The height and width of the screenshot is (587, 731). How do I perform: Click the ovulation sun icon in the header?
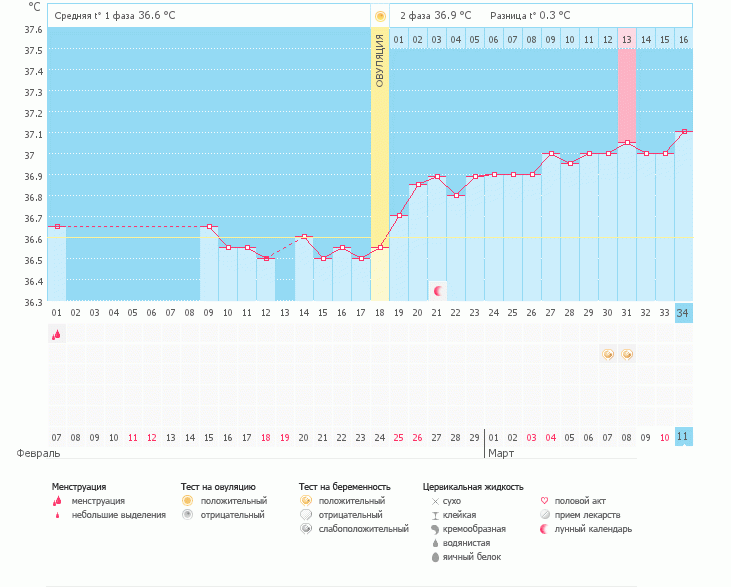(380, 16)
